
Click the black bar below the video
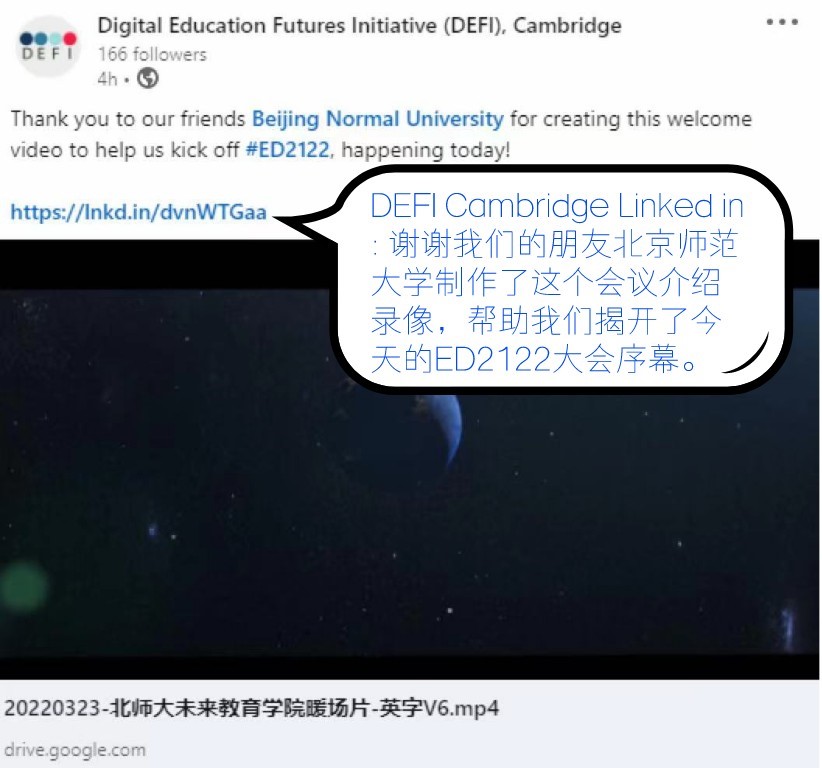point(409,667)
